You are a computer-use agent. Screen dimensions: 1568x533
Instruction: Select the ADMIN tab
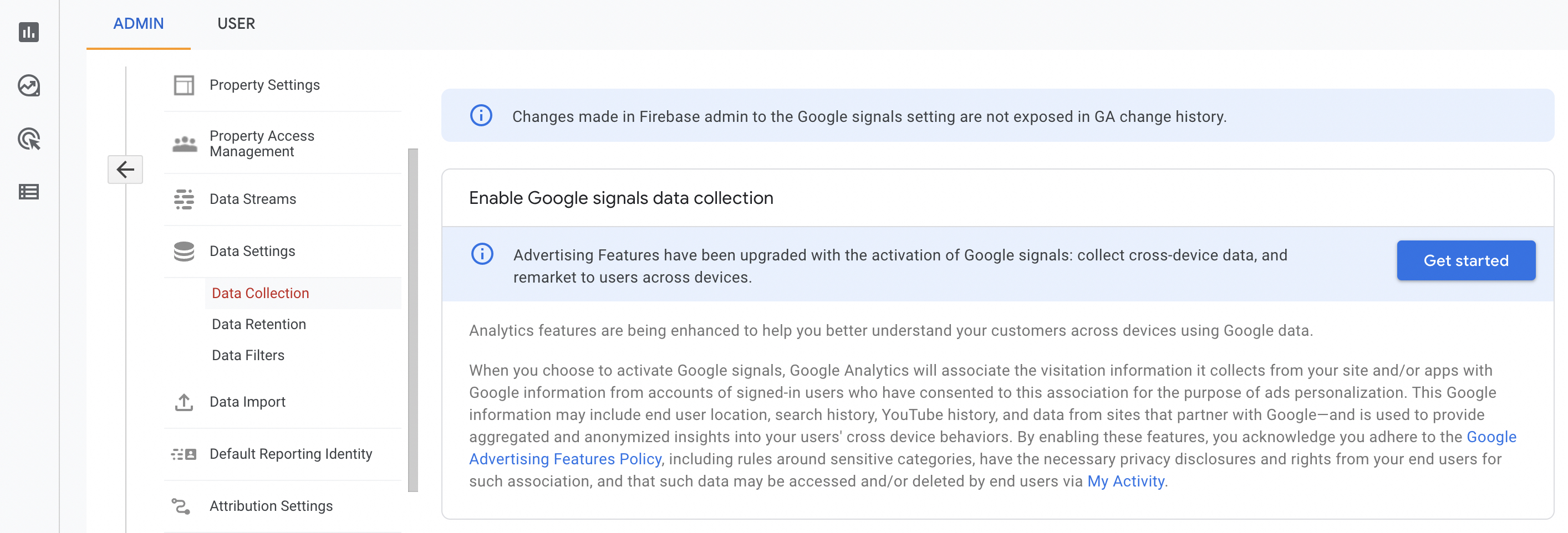point(139,24)
